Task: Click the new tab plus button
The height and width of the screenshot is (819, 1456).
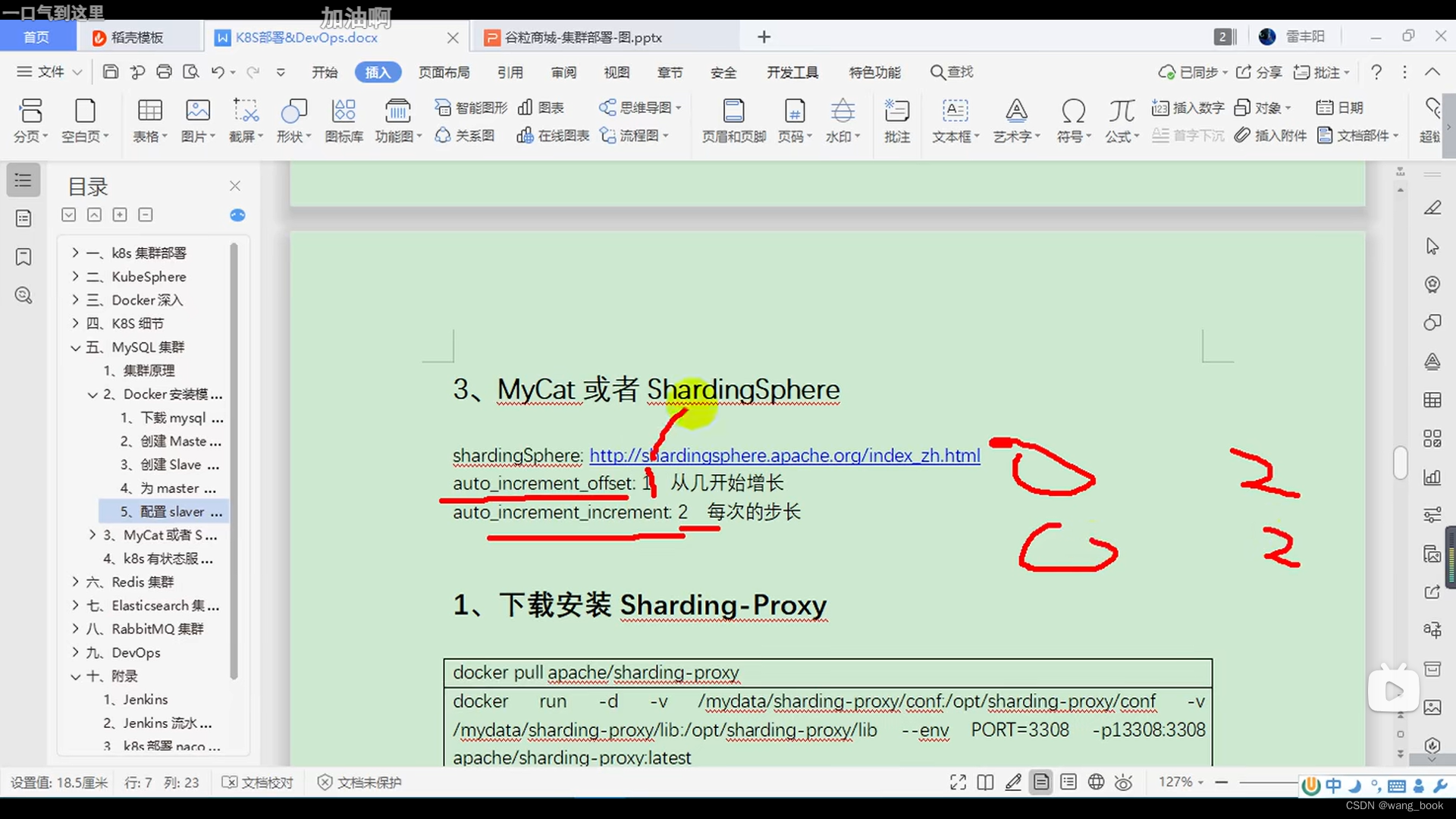Action: pos(764,37)
